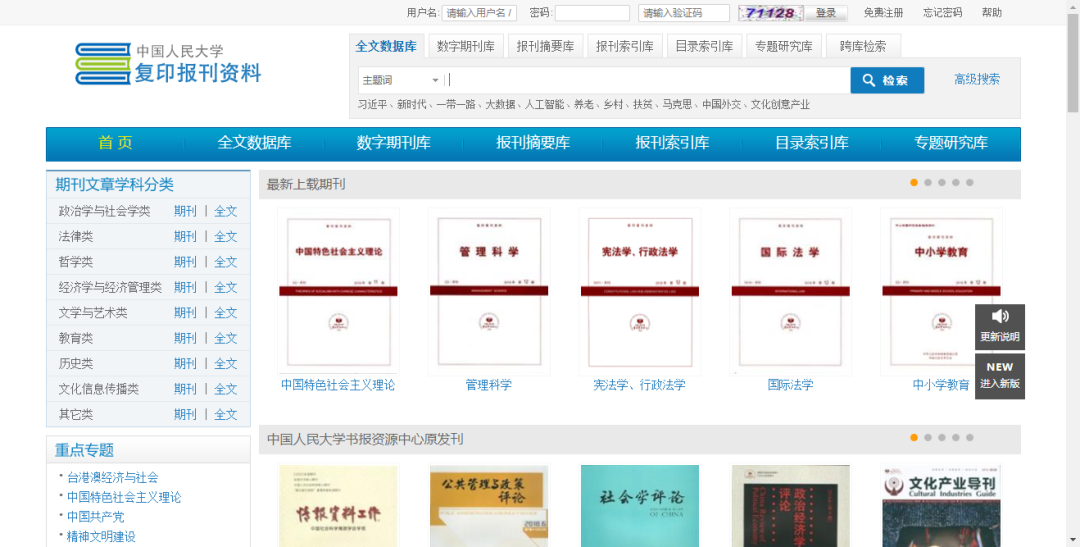Open 目录索引库 in blue navigation bar

point(811,143)
